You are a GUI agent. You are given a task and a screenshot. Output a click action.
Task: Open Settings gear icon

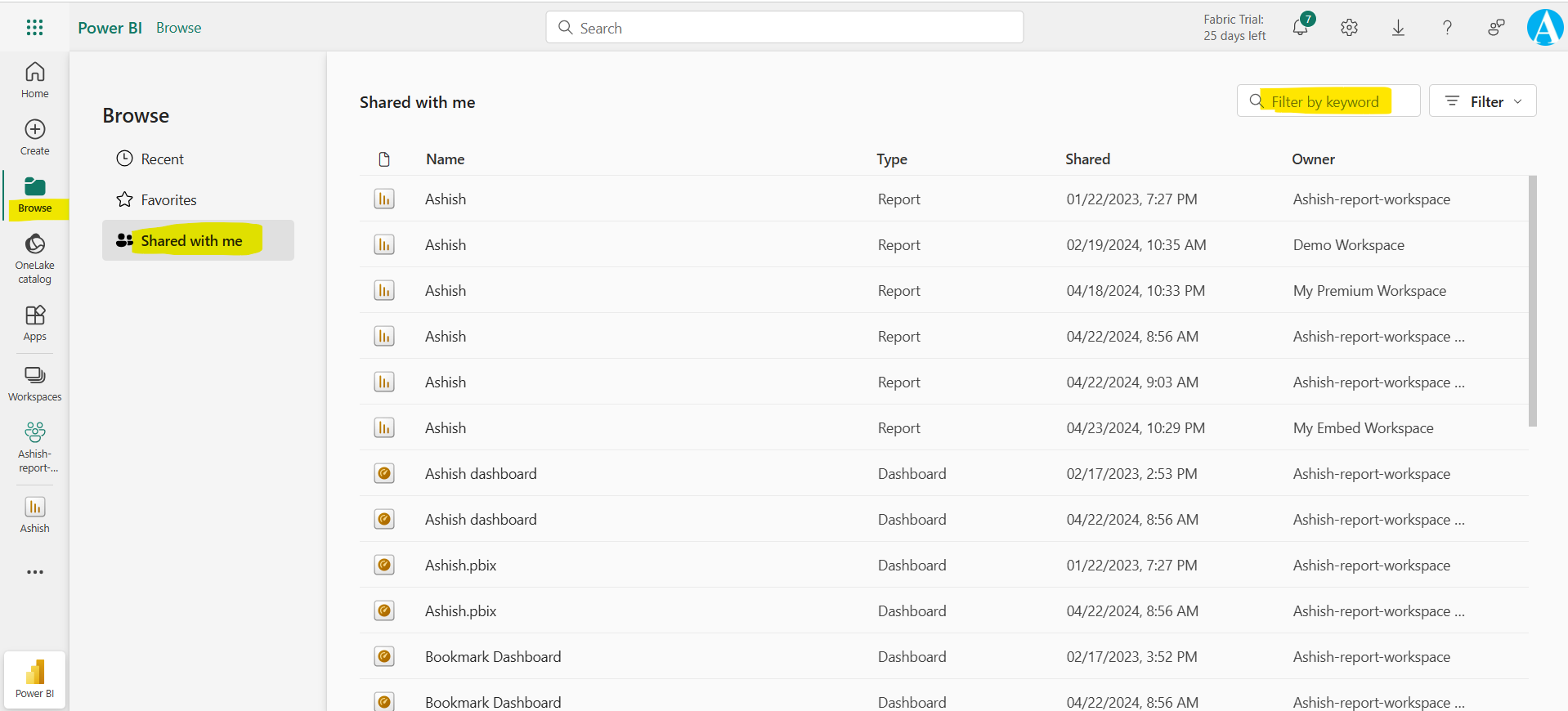[1349, 28]
